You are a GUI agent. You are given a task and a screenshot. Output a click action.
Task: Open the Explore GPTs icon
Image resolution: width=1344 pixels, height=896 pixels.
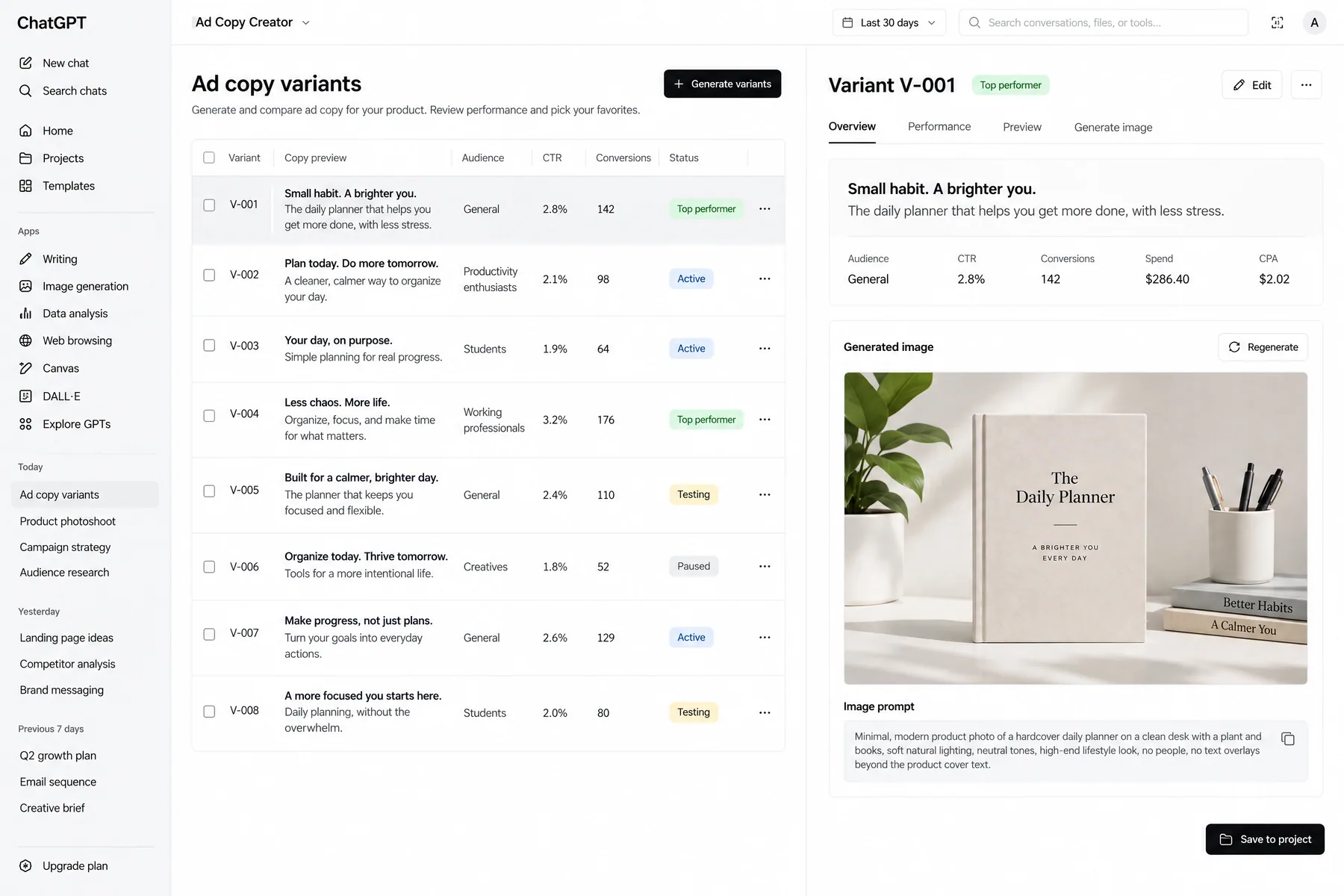pos(25,424)
